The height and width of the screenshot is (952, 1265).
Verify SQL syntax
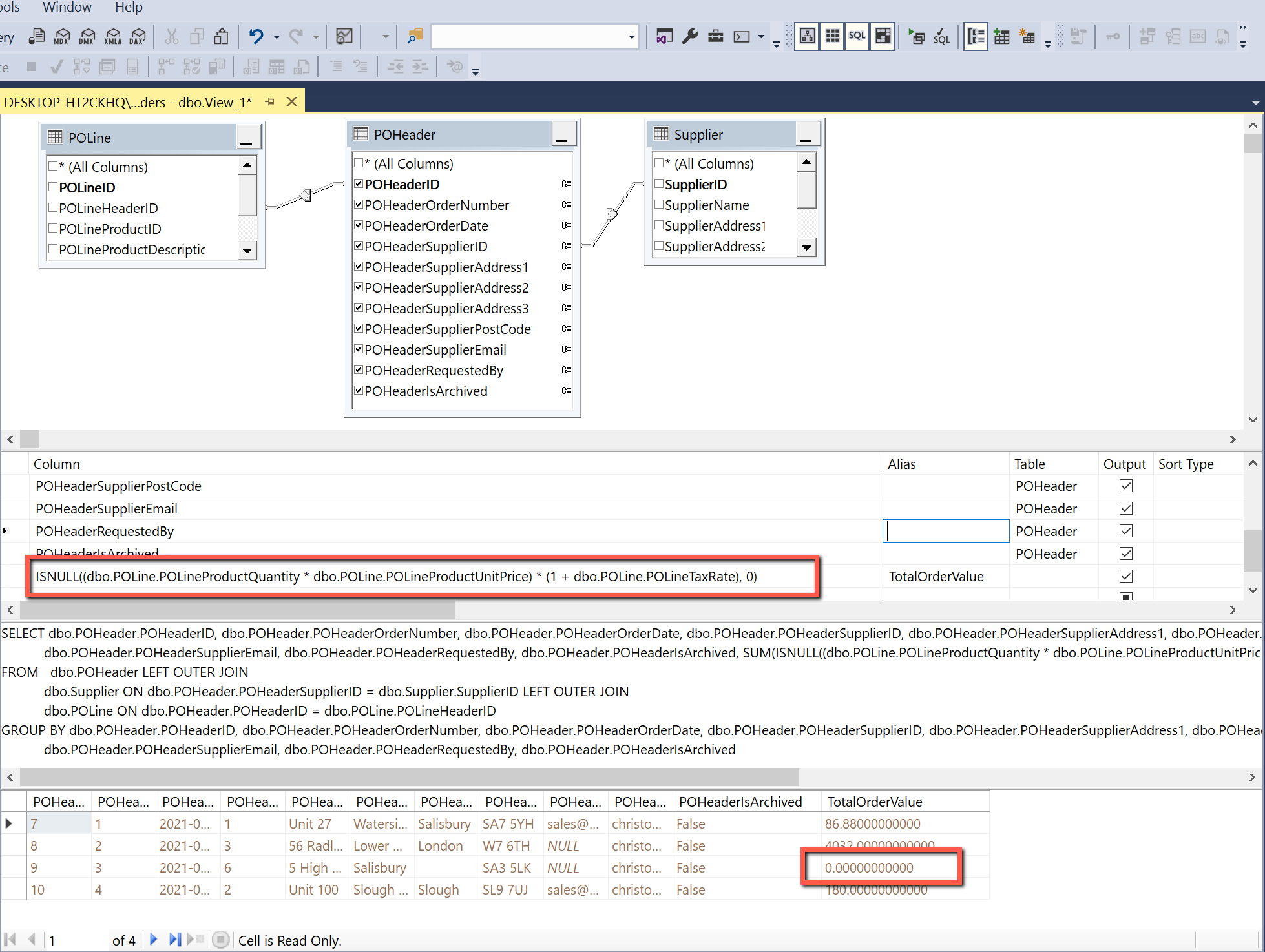[941, 37]
